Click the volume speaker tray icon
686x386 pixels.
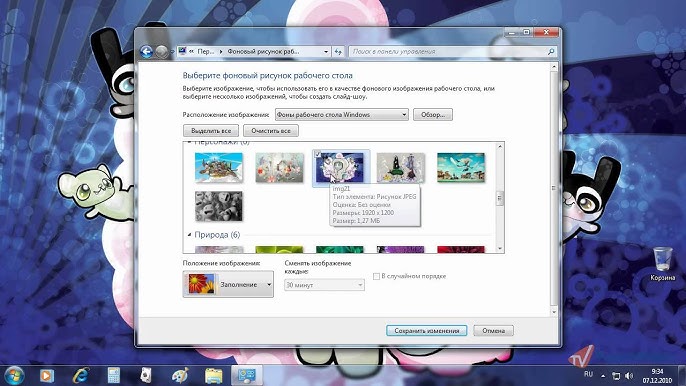[x=629, y=375]
